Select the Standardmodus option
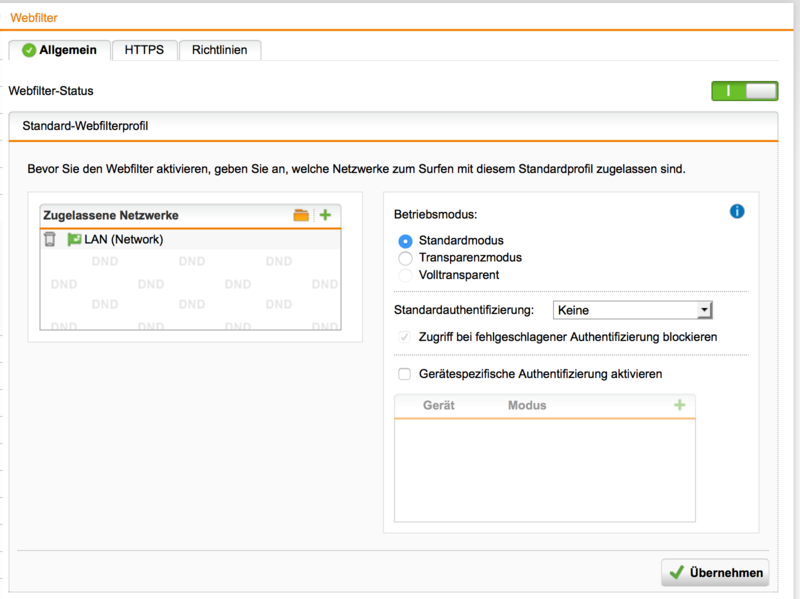This screenshot has height=599, width=800. coord(404,240)
